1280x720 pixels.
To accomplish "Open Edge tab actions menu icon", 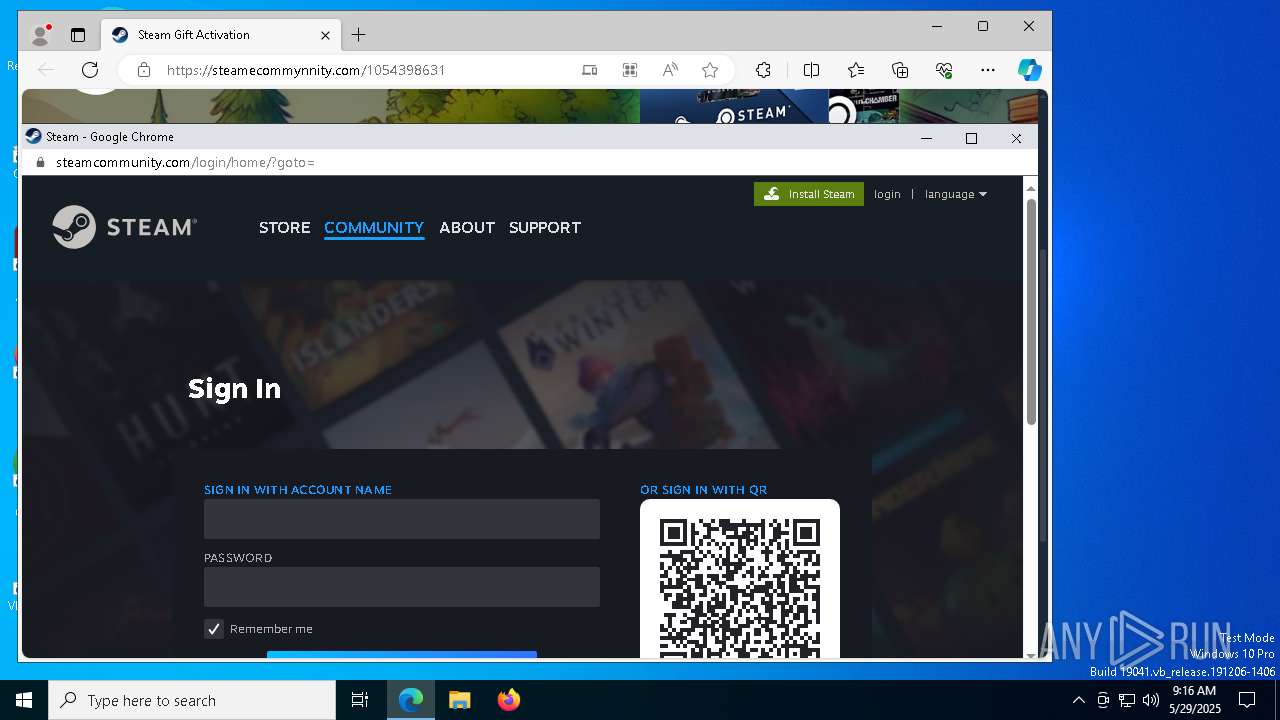I will click(x=78, y=35).
